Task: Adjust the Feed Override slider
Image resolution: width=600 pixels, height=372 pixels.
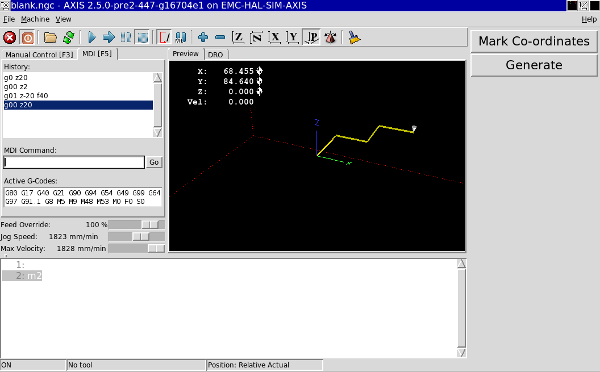Action: pos(137,225)
